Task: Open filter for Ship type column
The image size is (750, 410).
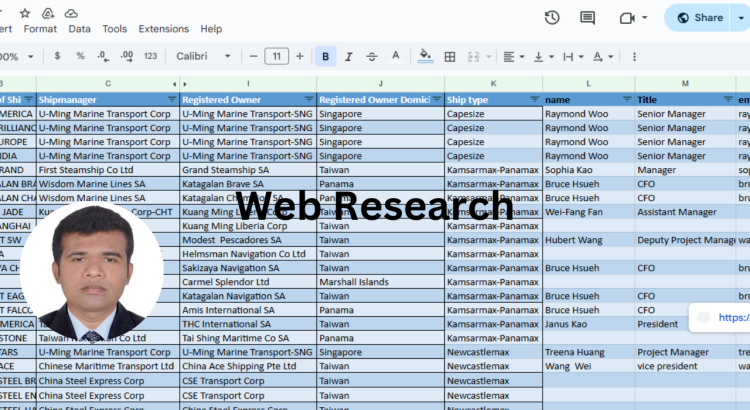Action: coord(535,99)
